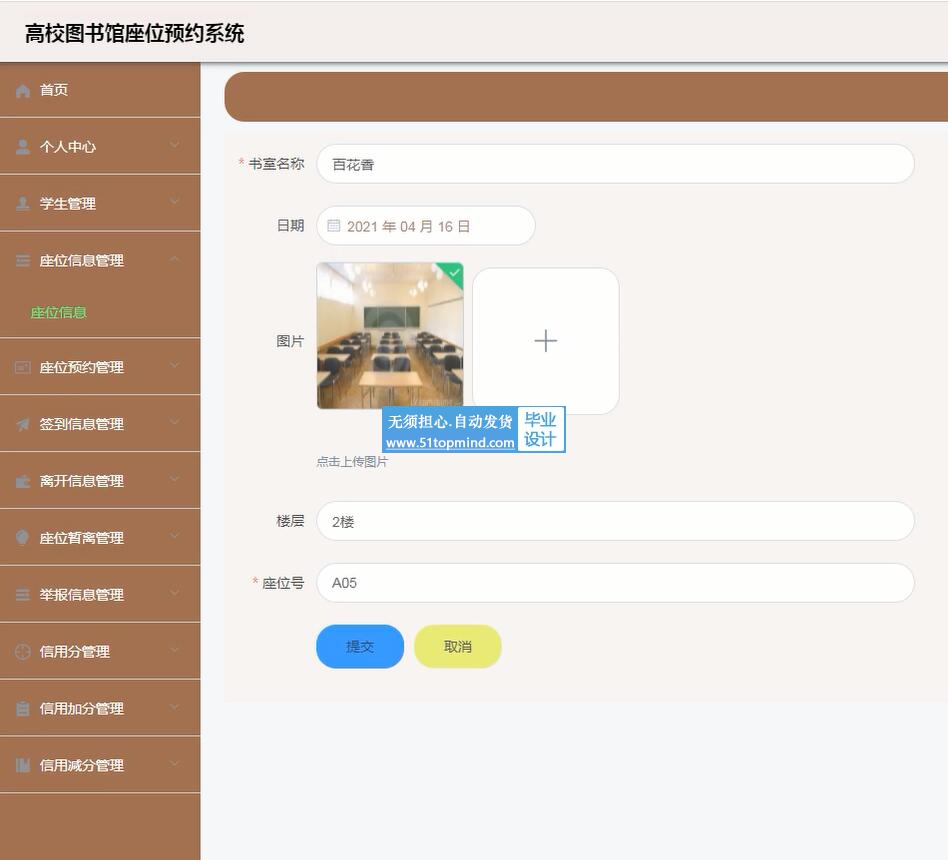
Task: Expand the 学生管理 chevron
Action: pos(175,201)
